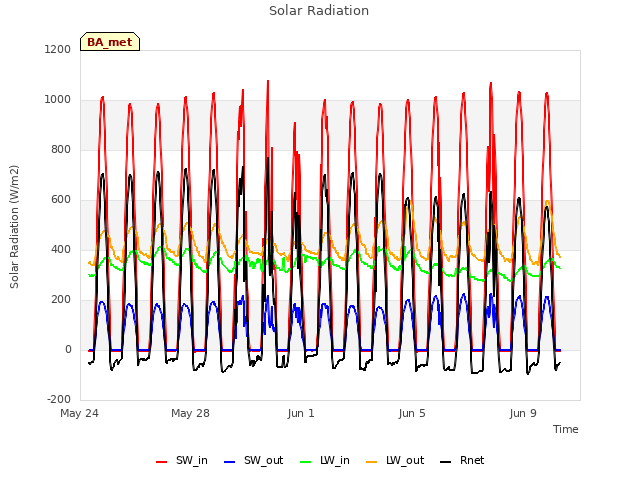This screenshot has width=640, height=480.
Task: Click the red SW_in legend swatch
Action: [162, 462]
